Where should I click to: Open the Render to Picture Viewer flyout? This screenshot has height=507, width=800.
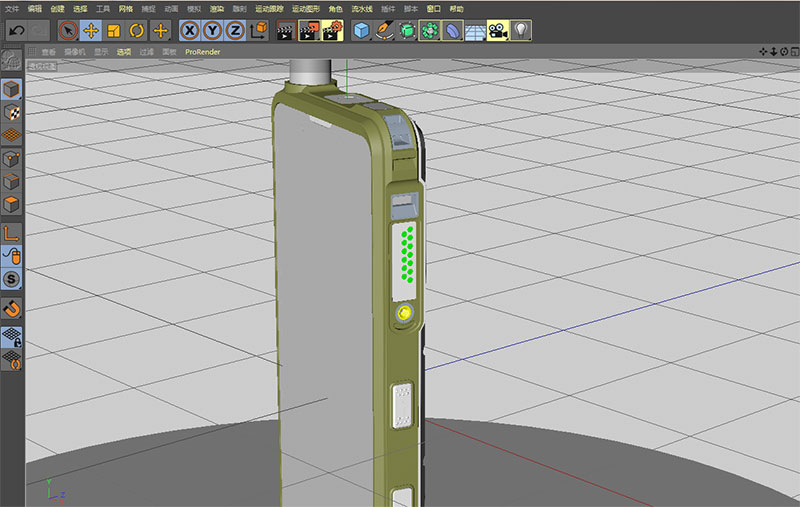(x=309, y=31)
